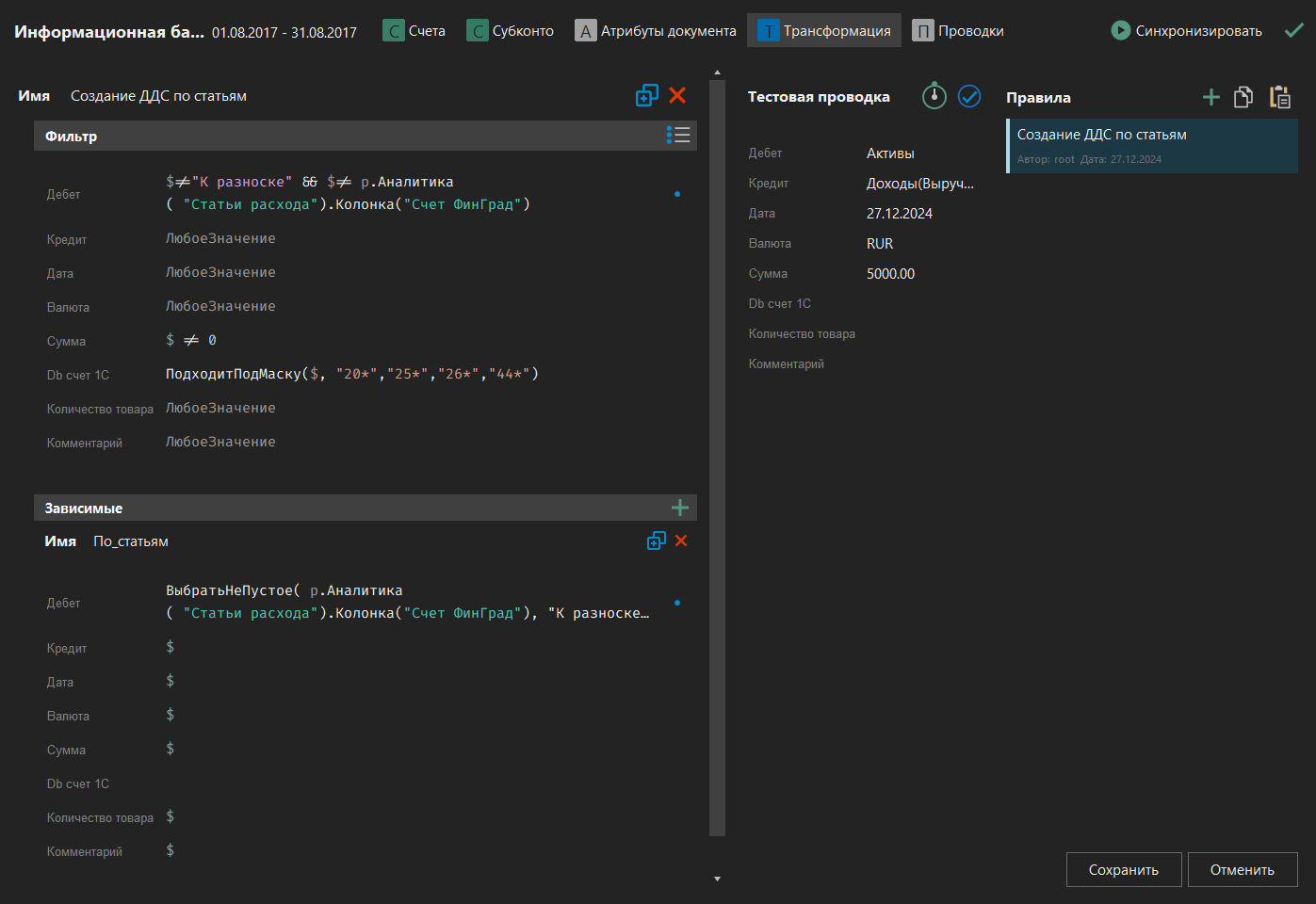
Task: Click the down arrow of the vertical scrollbar
Action: (x=717, y=878)
